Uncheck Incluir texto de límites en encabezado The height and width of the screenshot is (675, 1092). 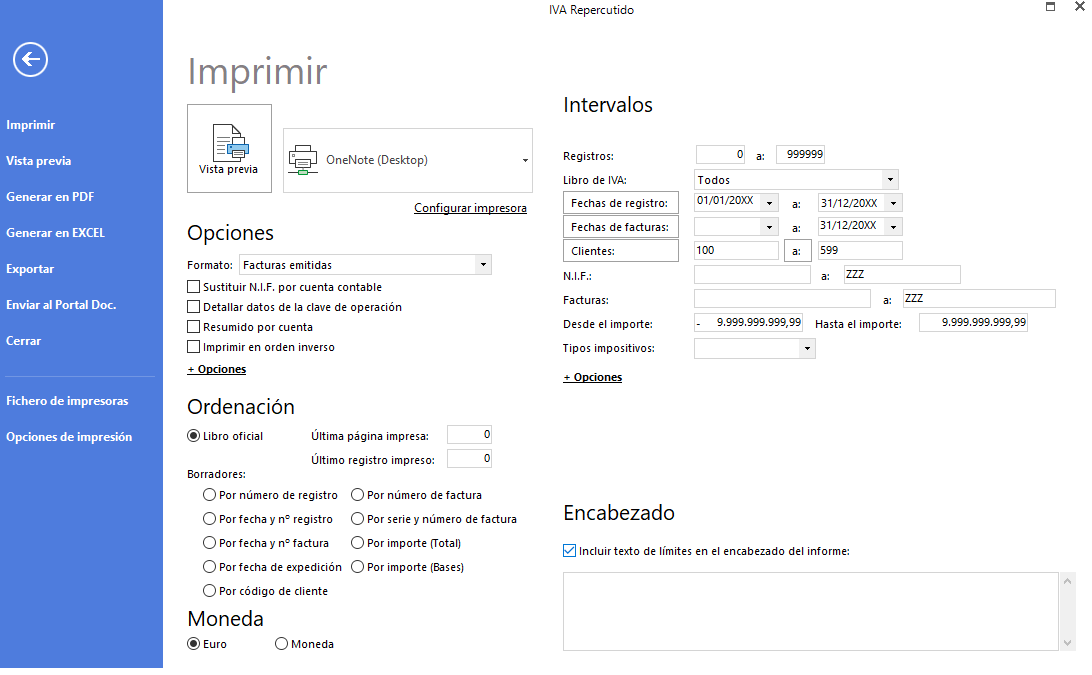[x=570, y=550]
